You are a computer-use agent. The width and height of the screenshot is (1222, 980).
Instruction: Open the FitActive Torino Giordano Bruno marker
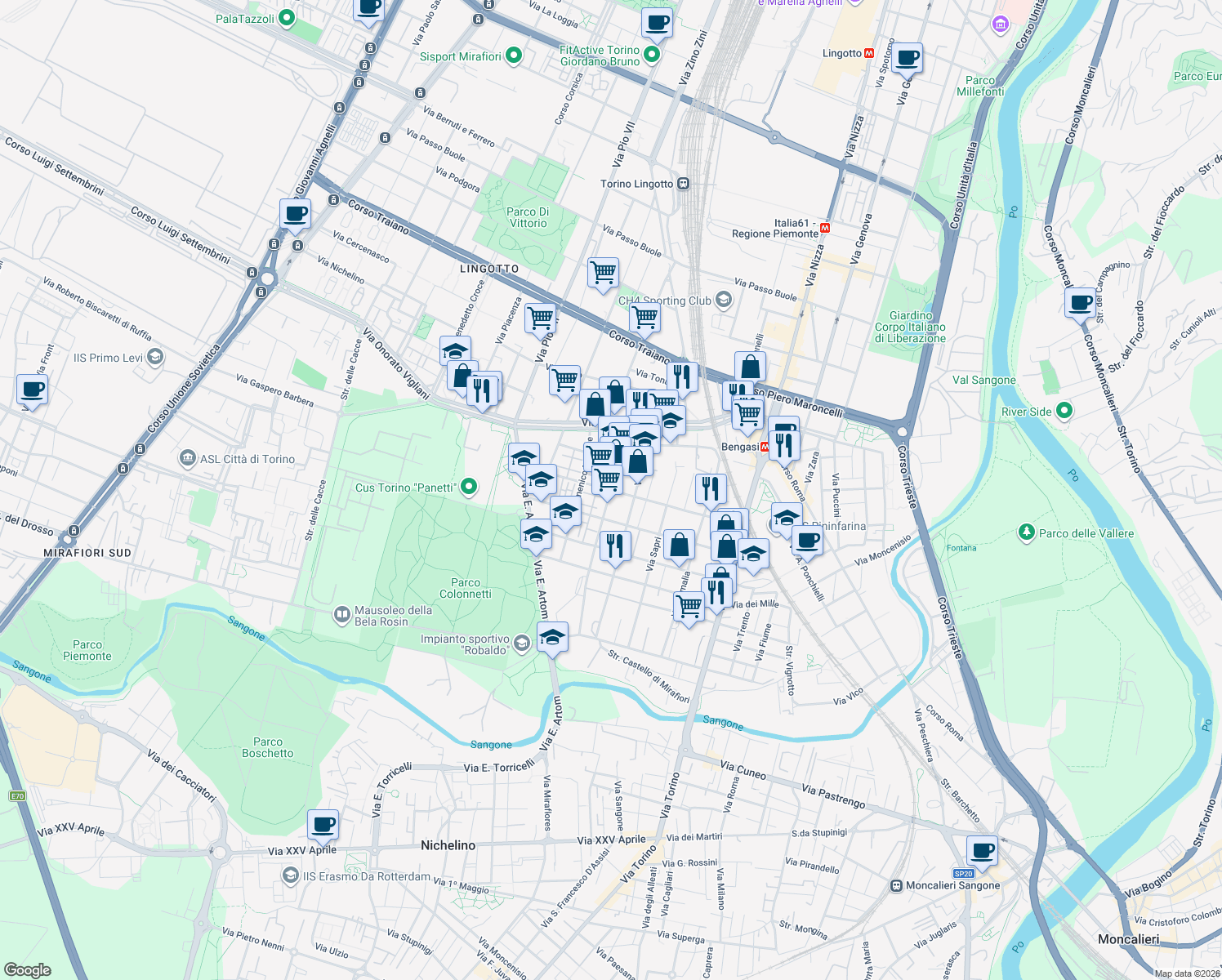pos(651,53)
